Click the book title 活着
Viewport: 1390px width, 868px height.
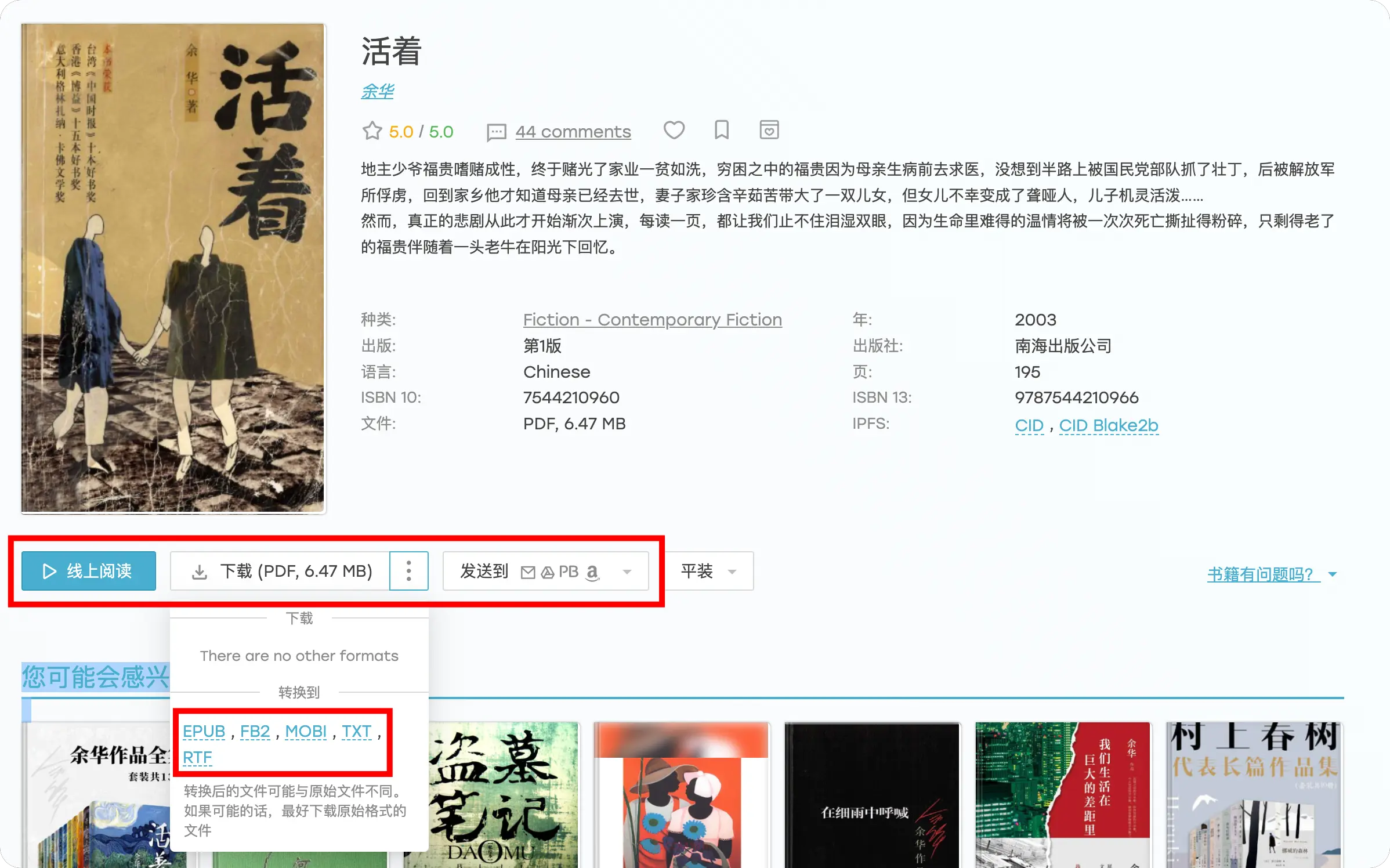click(x=391, y=51)
